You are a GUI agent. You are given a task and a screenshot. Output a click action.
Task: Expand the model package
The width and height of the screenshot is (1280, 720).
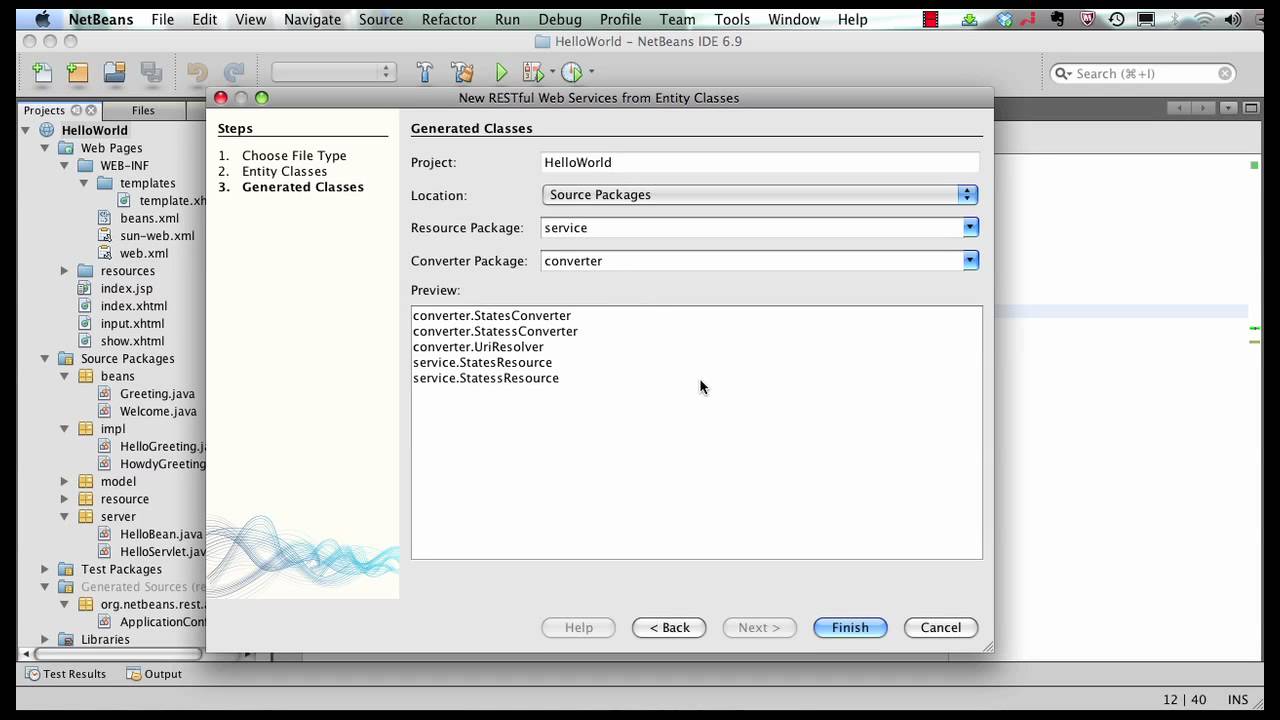click(65, 481)
